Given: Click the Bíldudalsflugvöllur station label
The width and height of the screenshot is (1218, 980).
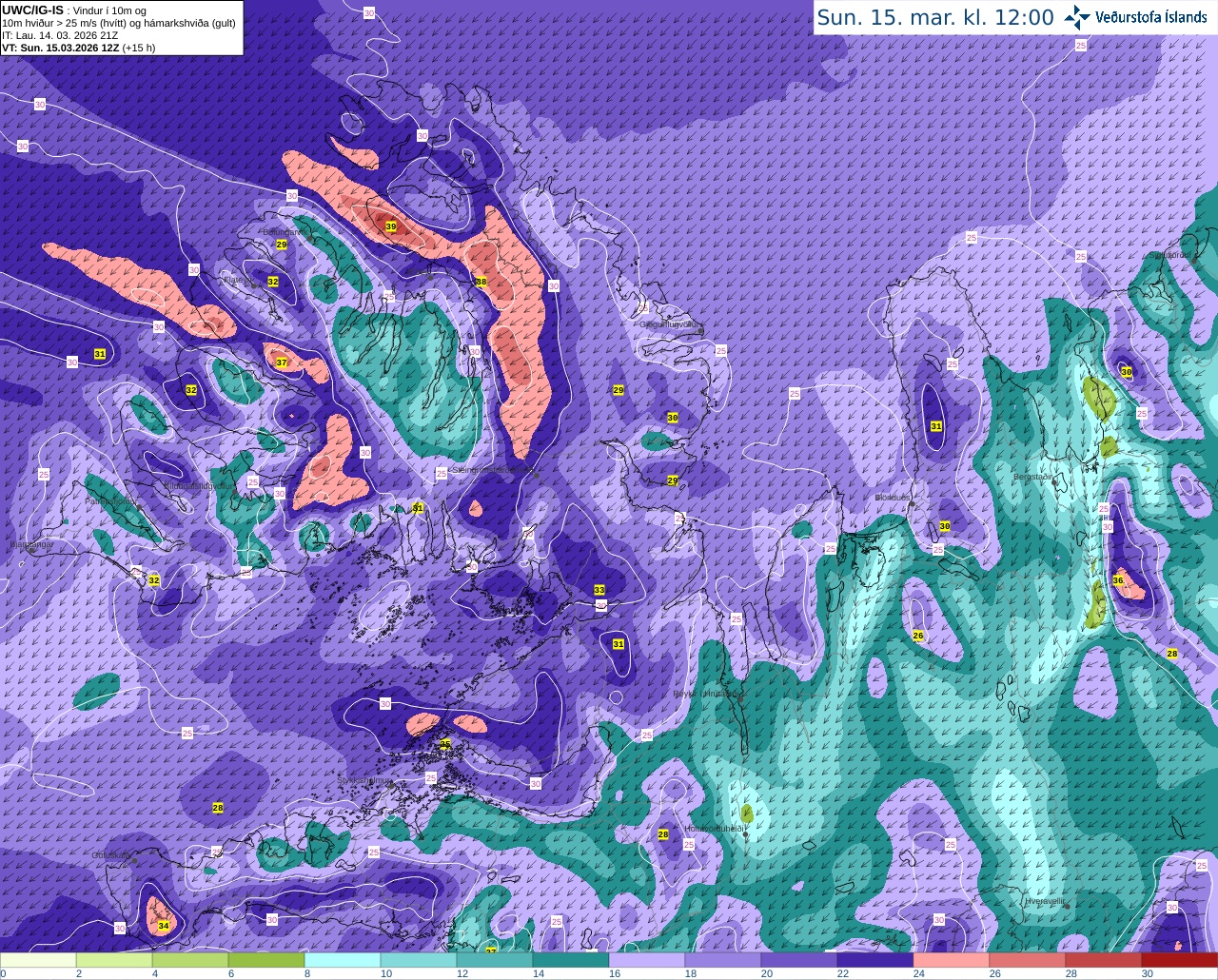Looking at the screenshot, I should [x=198, y=485].
